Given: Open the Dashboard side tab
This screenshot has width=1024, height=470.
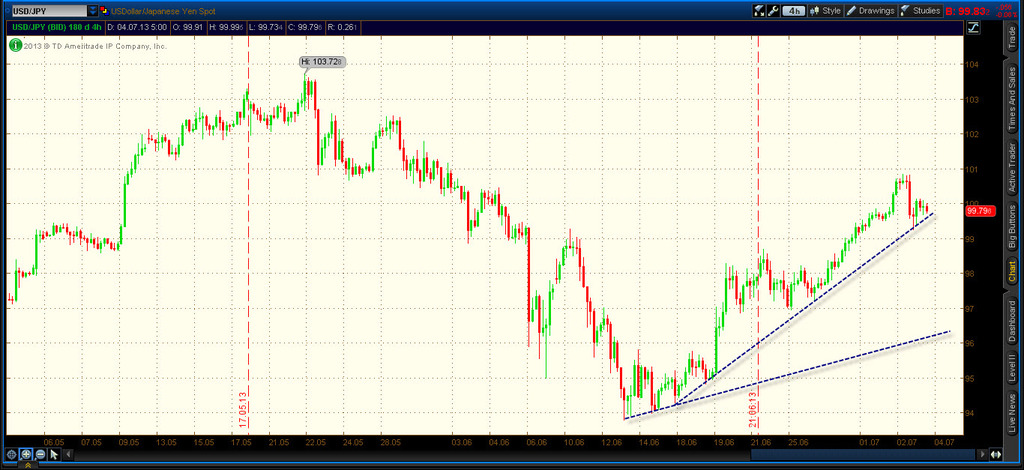Looking at the screenshot, I should pyautogui.click(x=1012, y=320).
